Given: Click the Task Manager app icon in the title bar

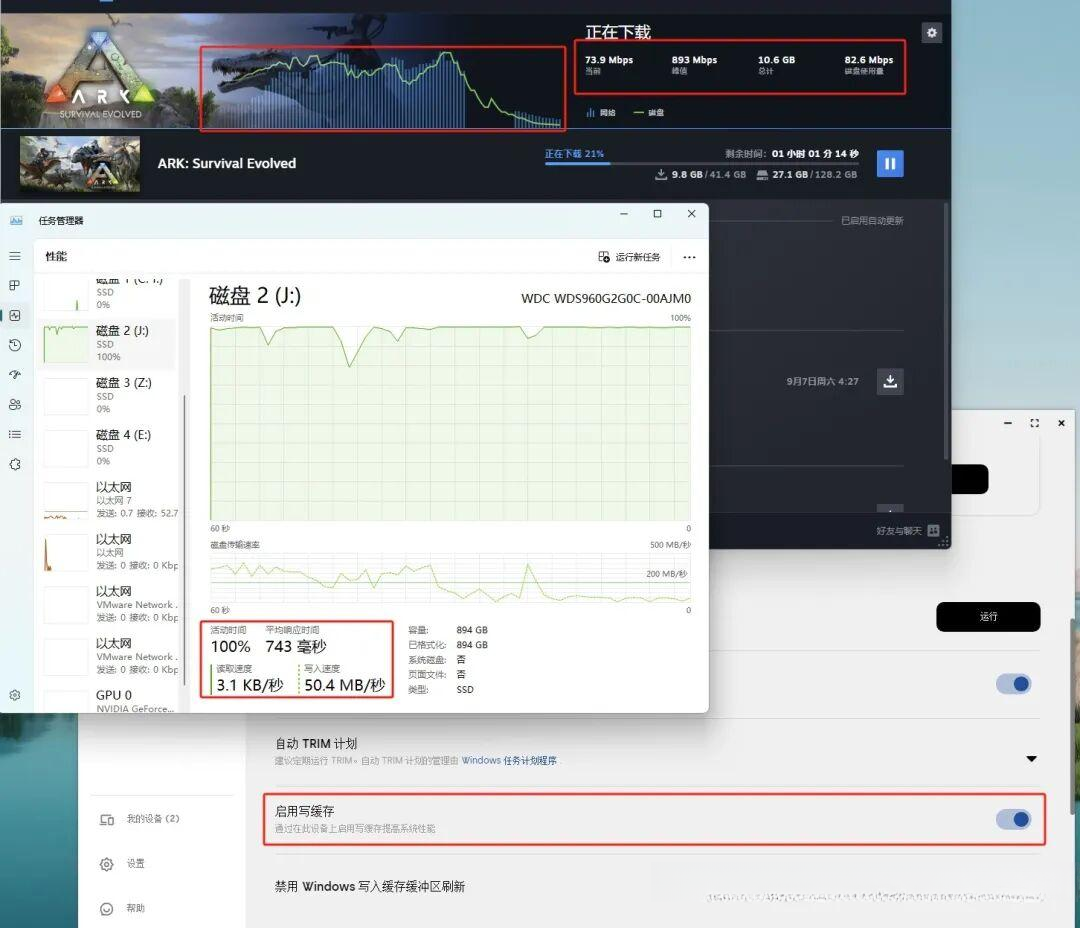Looking at the screenshot, I should click(17, 220).
